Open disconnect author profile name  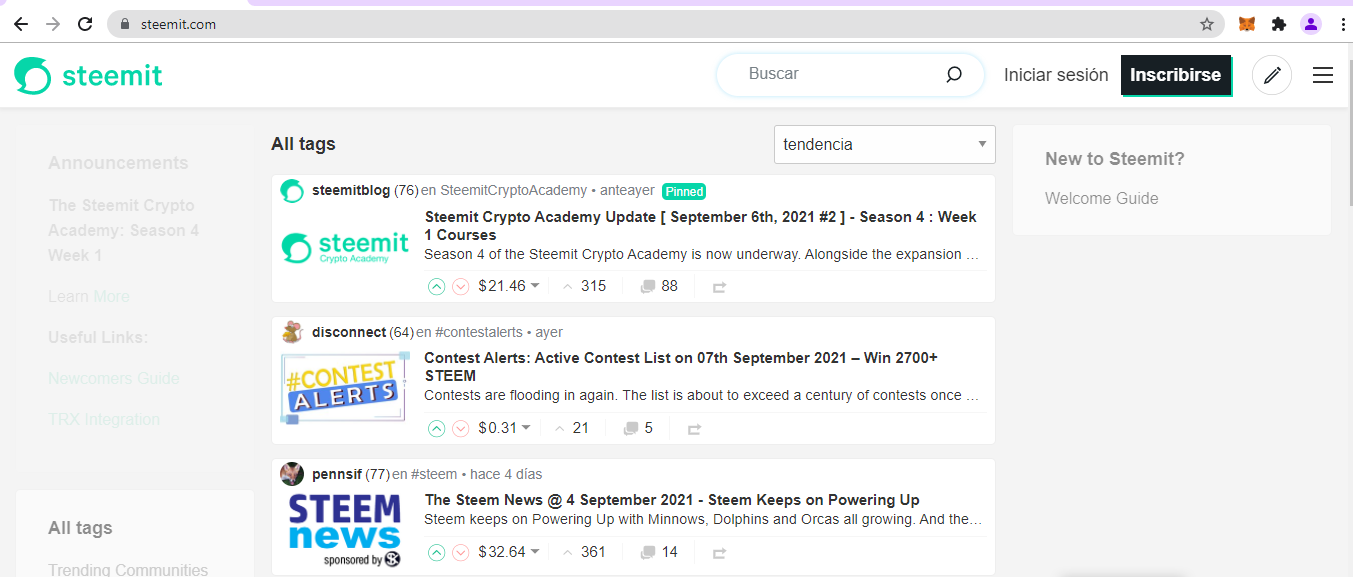pyautogui.click(x=349, y=332)
